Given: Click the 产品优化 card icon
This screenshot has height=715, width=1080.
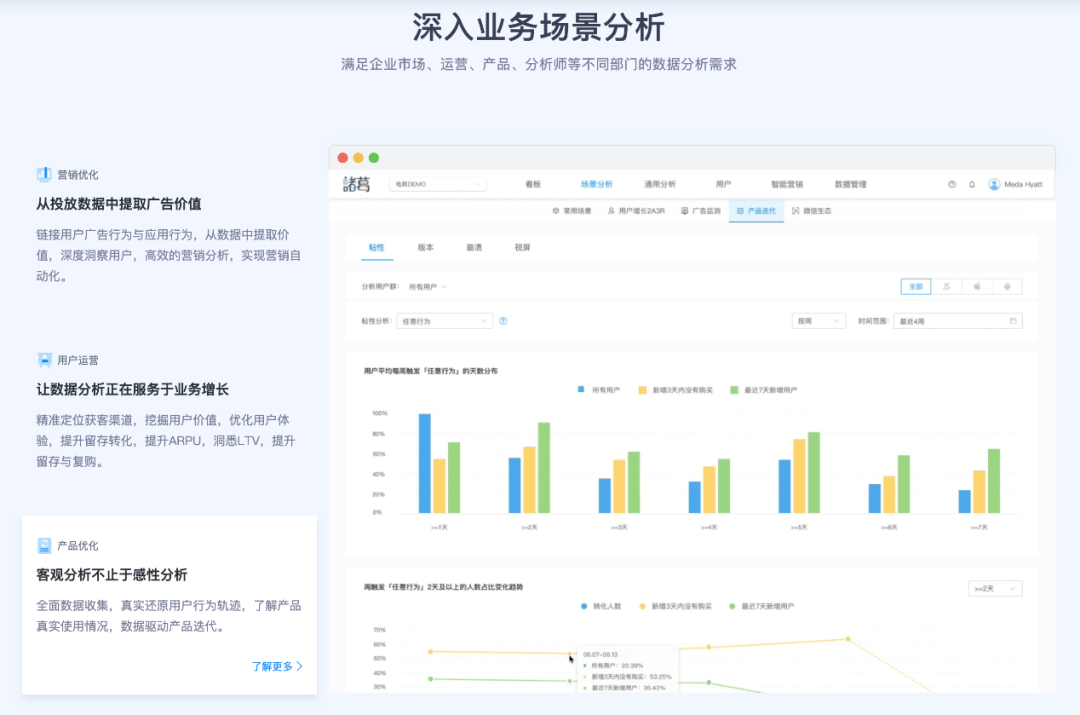Looking at the screenshot, I should tap(44, 546).
